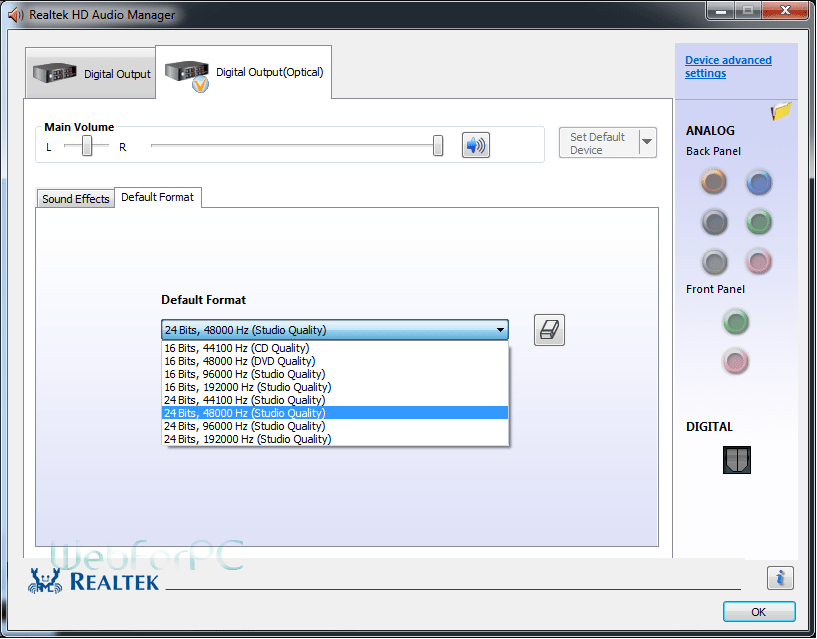The image size is (817, 639).
Task: Click the eraser restore-default-format button
Action: tap(549, 330)
